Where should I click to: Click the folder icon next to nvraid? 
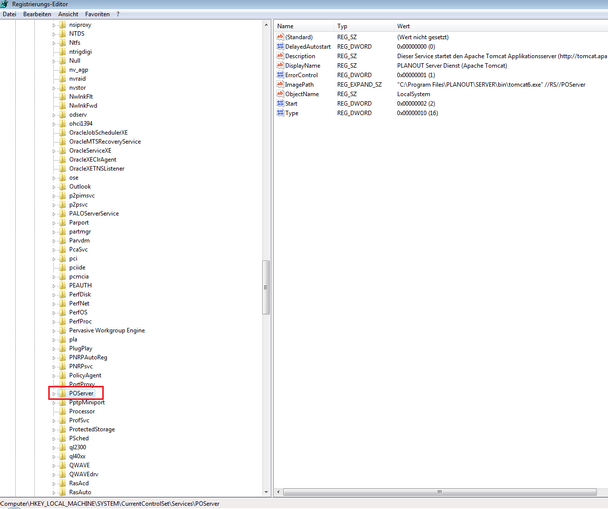(x=62, y=79)
